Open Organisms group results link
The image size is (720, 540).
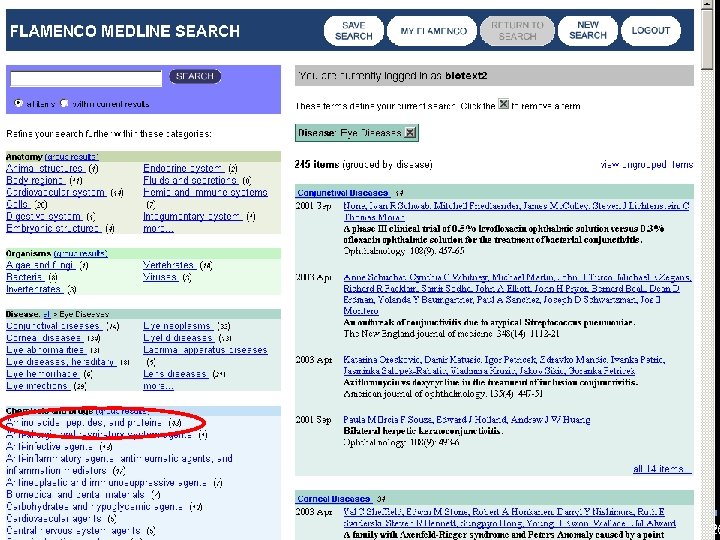81,253
